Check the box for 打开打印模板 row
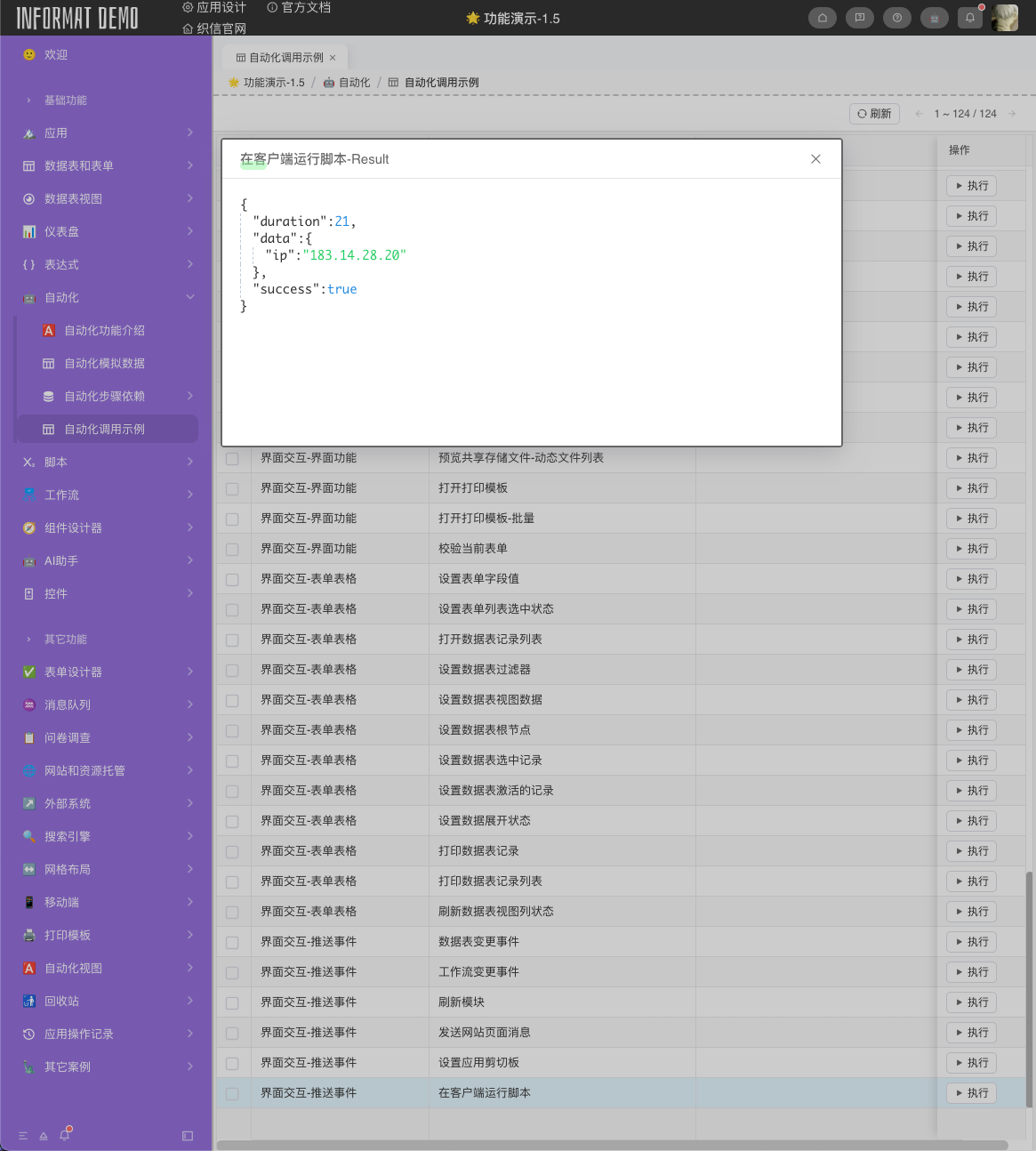The height and width of the screenshot is (1151, 1036). point(232,489)
